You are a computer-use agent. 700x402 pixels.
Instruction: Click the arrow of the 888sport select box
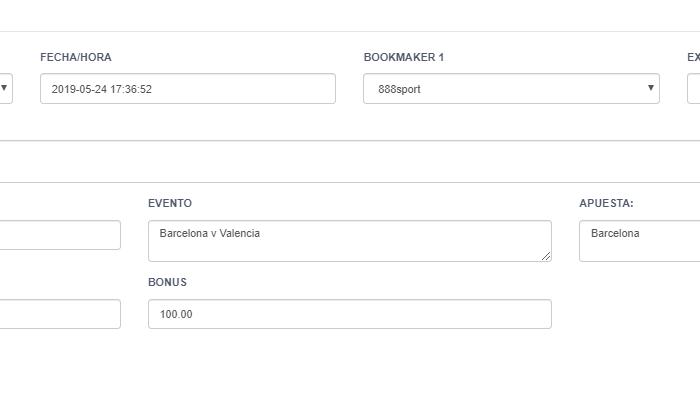tap(650, 88)
